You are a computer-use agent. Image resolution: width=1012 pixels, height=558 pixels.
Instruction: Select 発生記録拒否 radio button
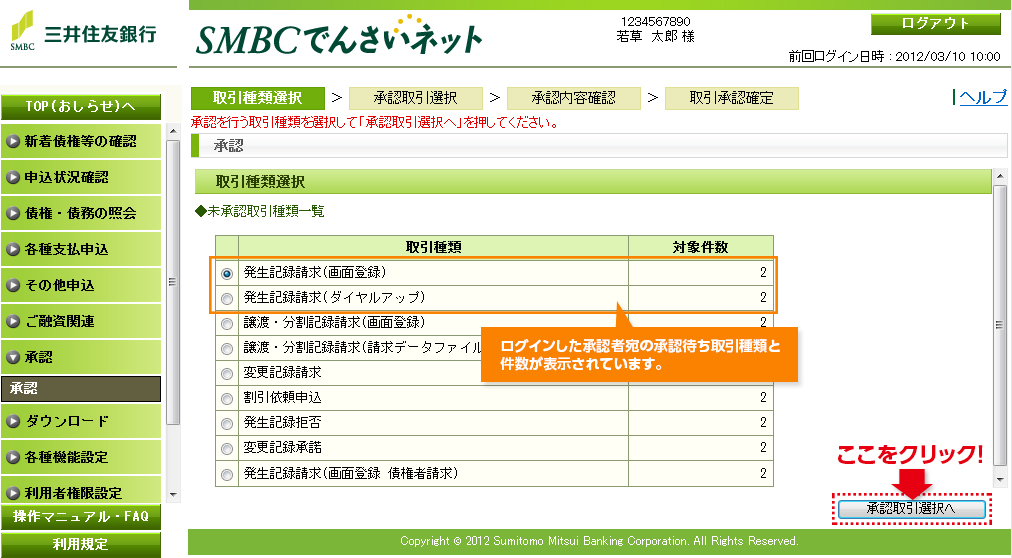coord(227,424)
